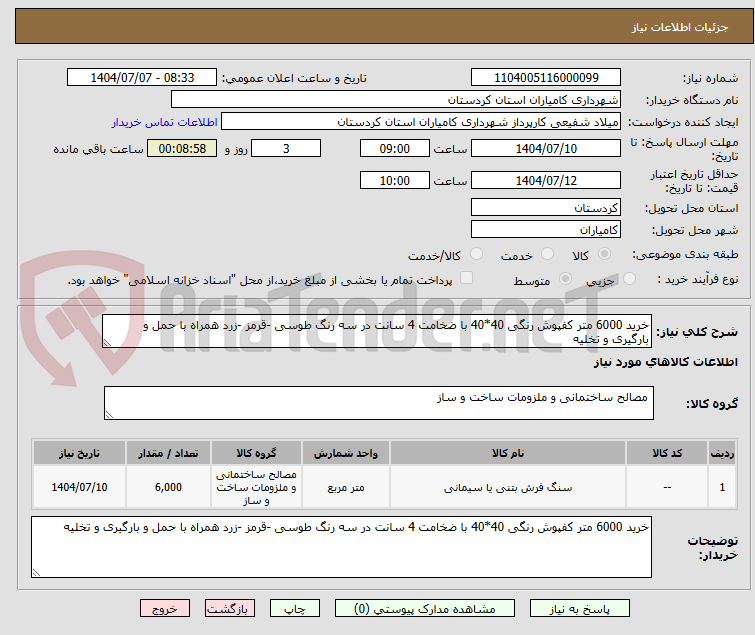Click the delivery city field کامیاران
Viewport: 755px width, 635px height.
click(x=546, y=230)
